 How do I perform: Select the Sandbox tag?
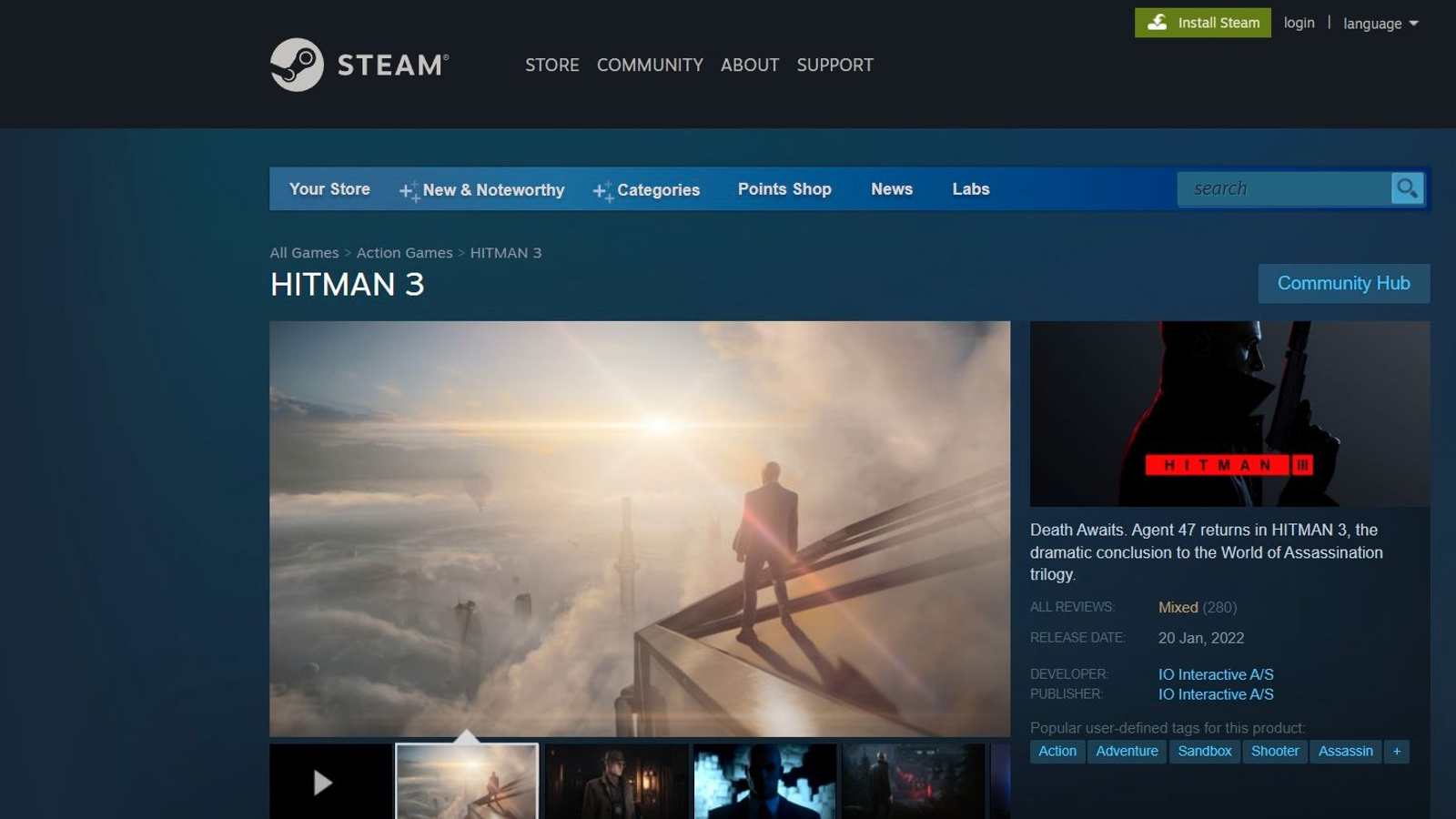(x=1204, y=751)
